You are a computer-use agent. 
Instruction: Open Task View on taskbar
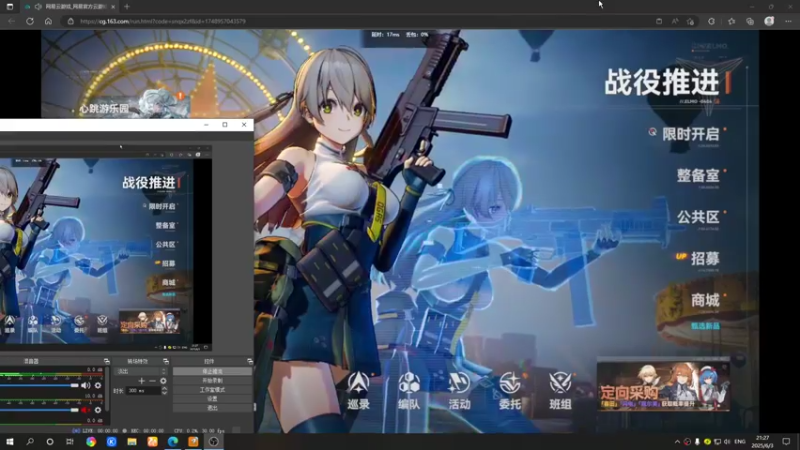(70, 442)
